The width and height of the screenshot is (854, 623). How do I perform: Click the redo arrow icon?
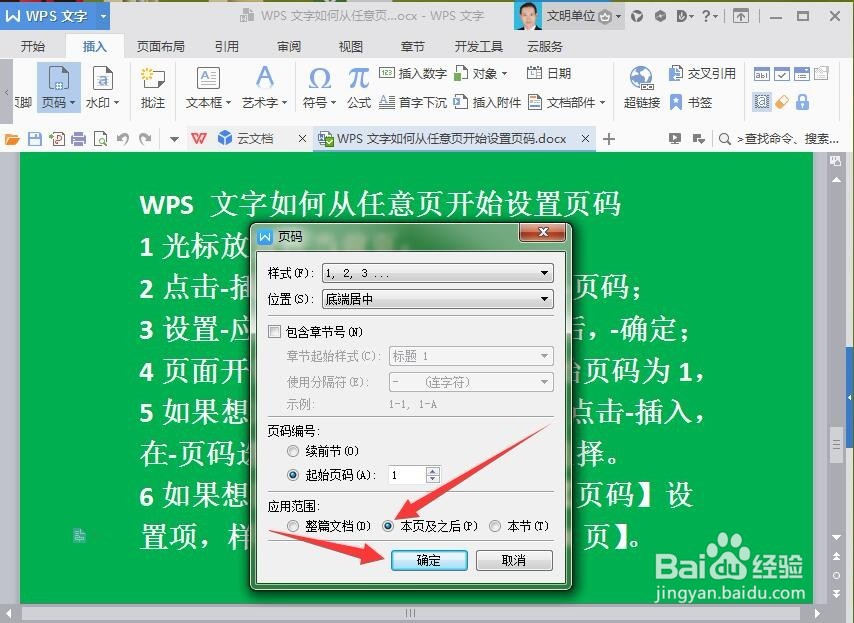[145, 139]
